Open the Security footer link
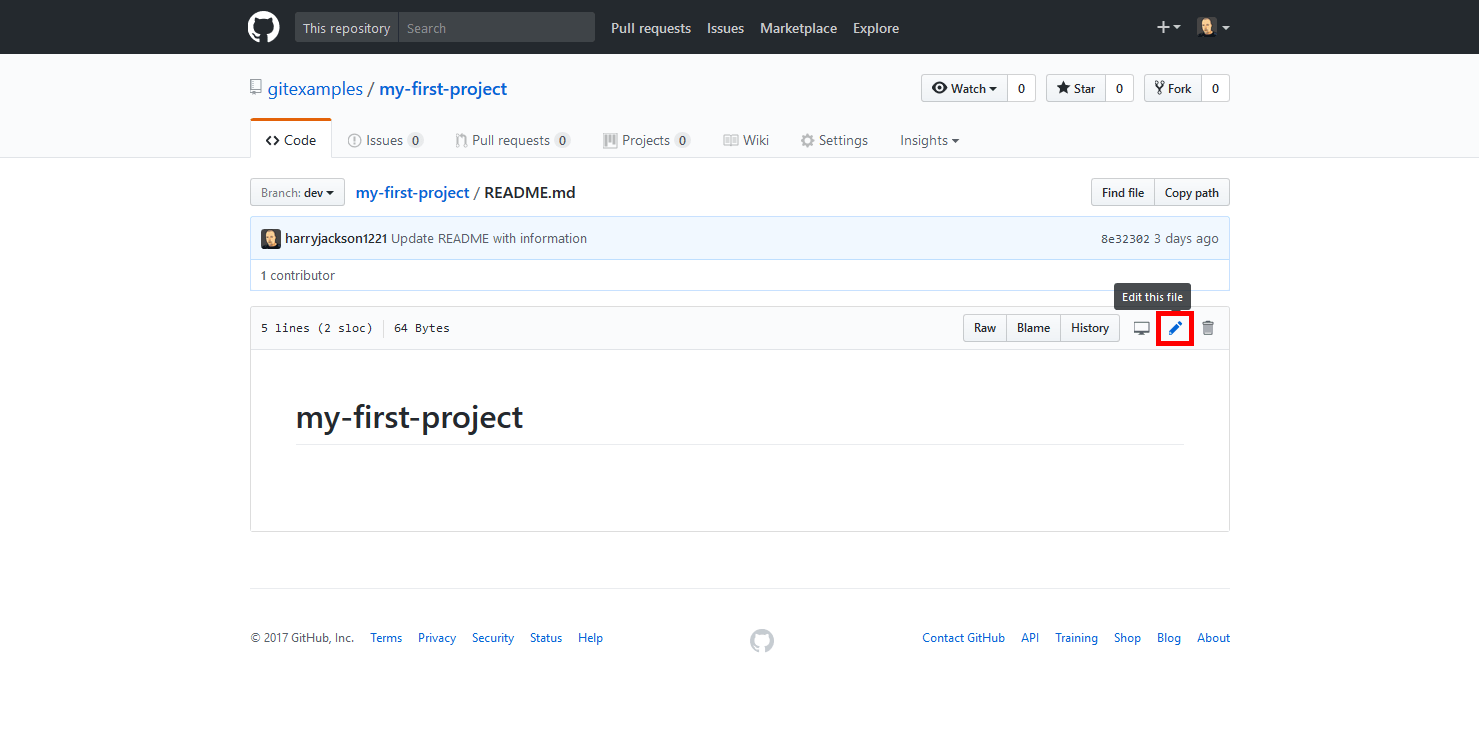Image resolution: width=1479 pixels, height=741 pixels. click(x=493, y=638)
